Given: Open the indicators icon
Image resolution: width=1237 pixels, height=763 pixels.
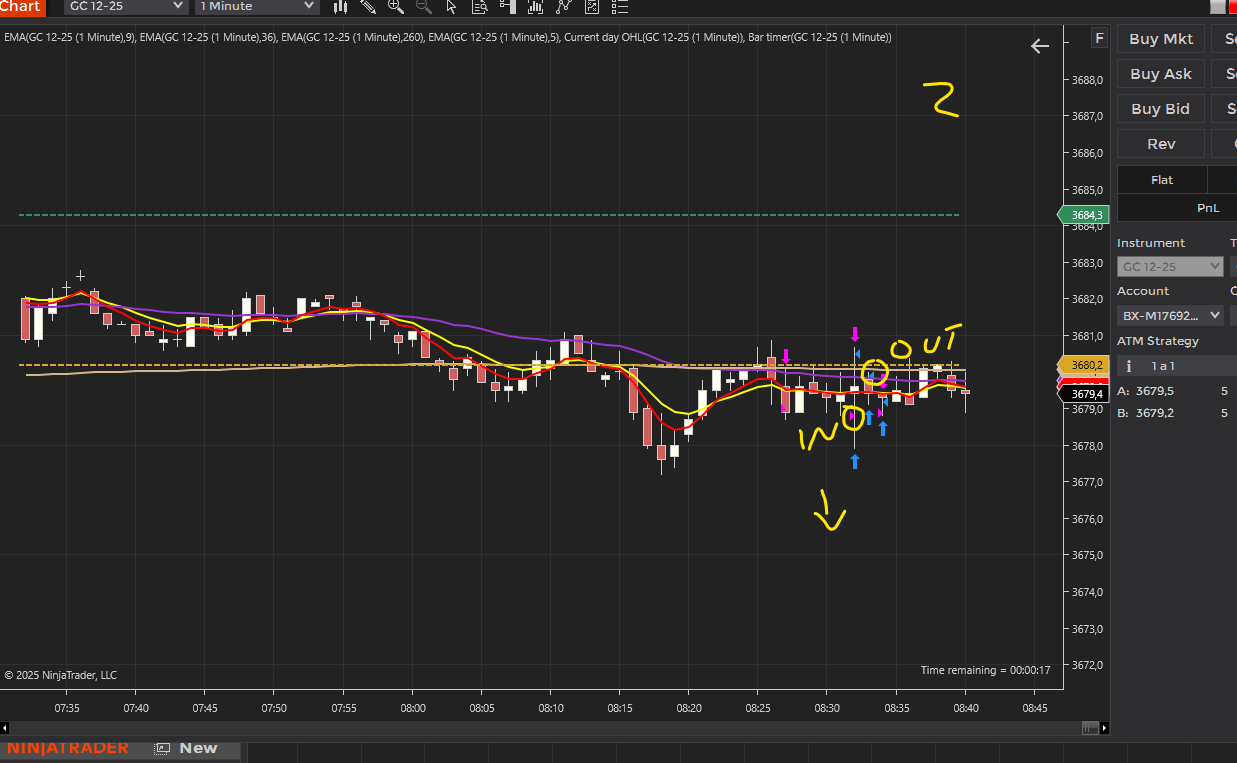Looking at the screenshot, I should click(564, 6).
